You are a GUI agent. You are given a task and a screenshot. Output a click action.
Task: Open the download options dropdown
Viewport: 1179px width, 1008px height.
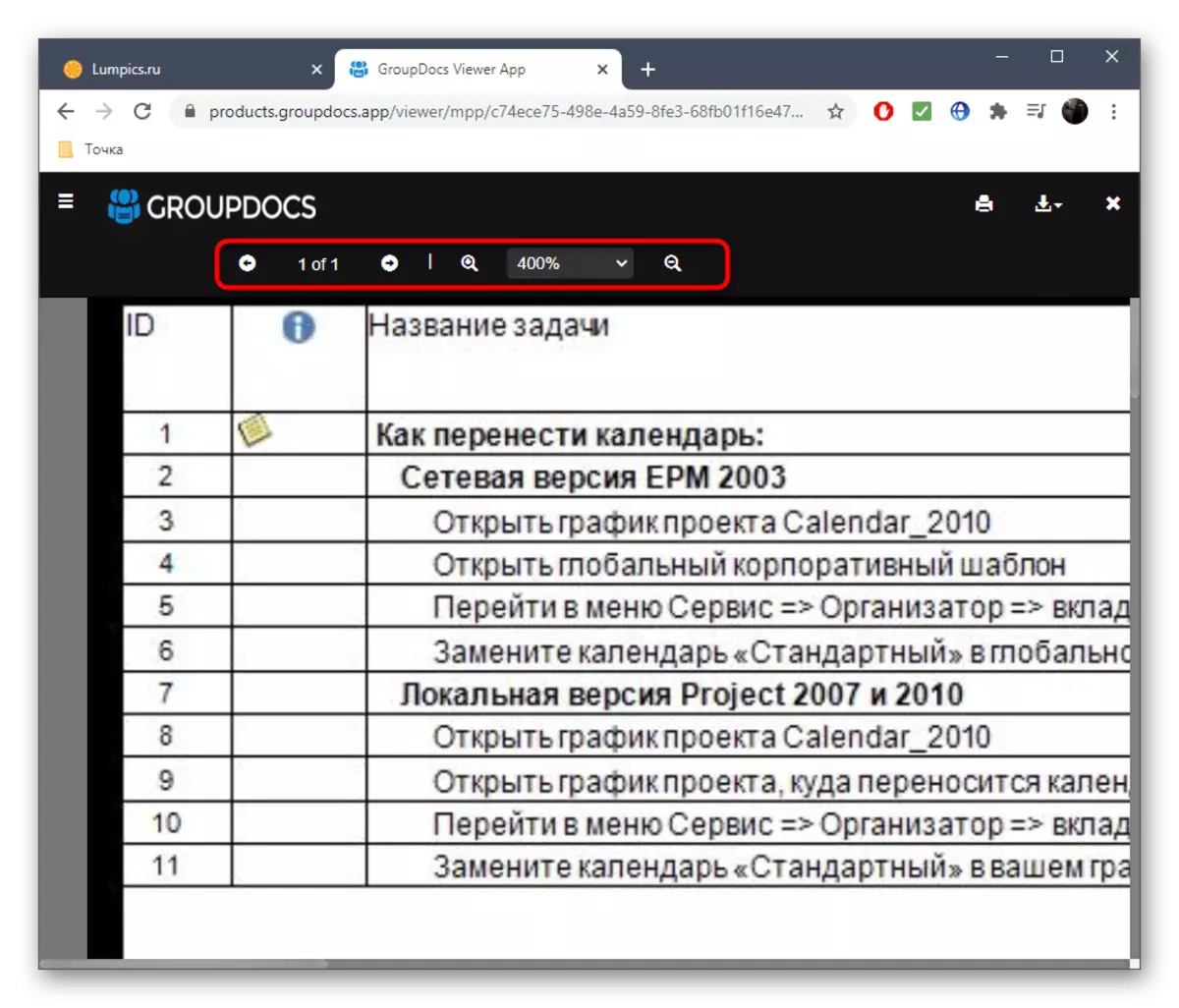pyautogui.click(x=1048, y=203)
